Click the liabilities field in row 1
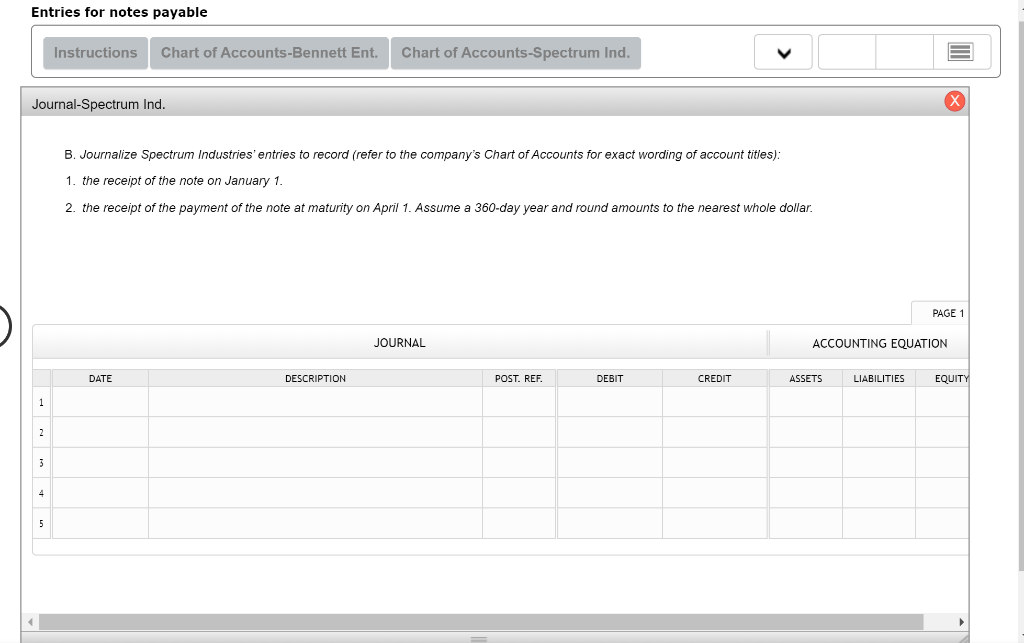1024x643 pixels. coord(879,402)
